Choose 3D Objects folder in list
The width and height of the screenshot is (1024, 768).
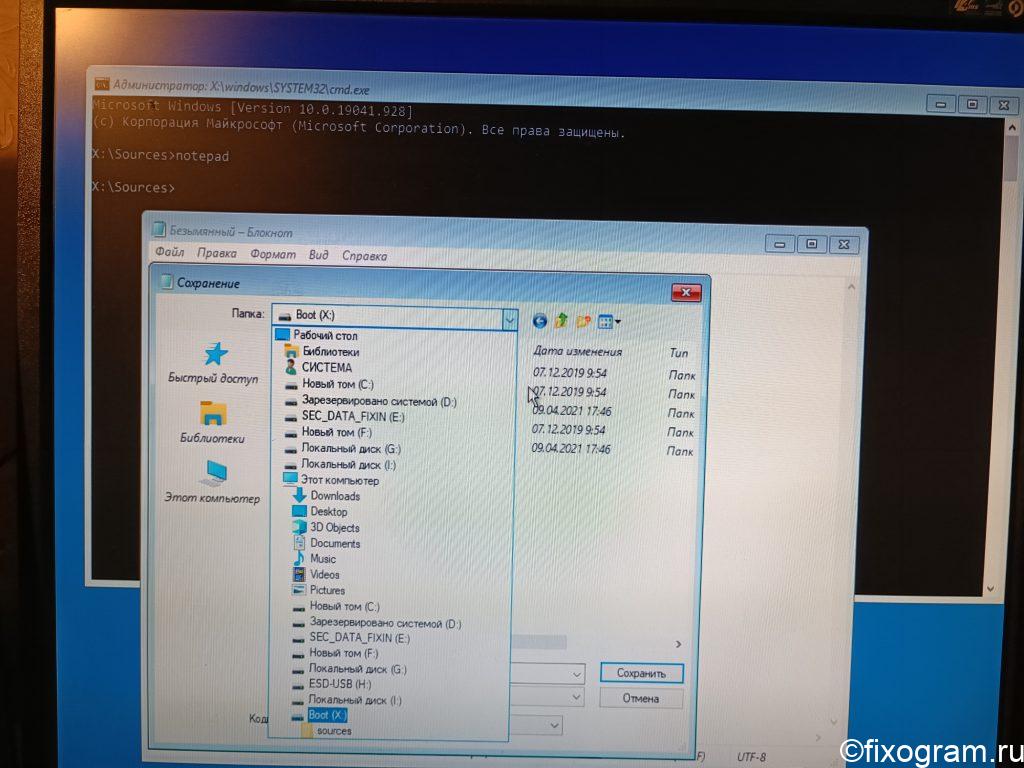pos(326,527)
